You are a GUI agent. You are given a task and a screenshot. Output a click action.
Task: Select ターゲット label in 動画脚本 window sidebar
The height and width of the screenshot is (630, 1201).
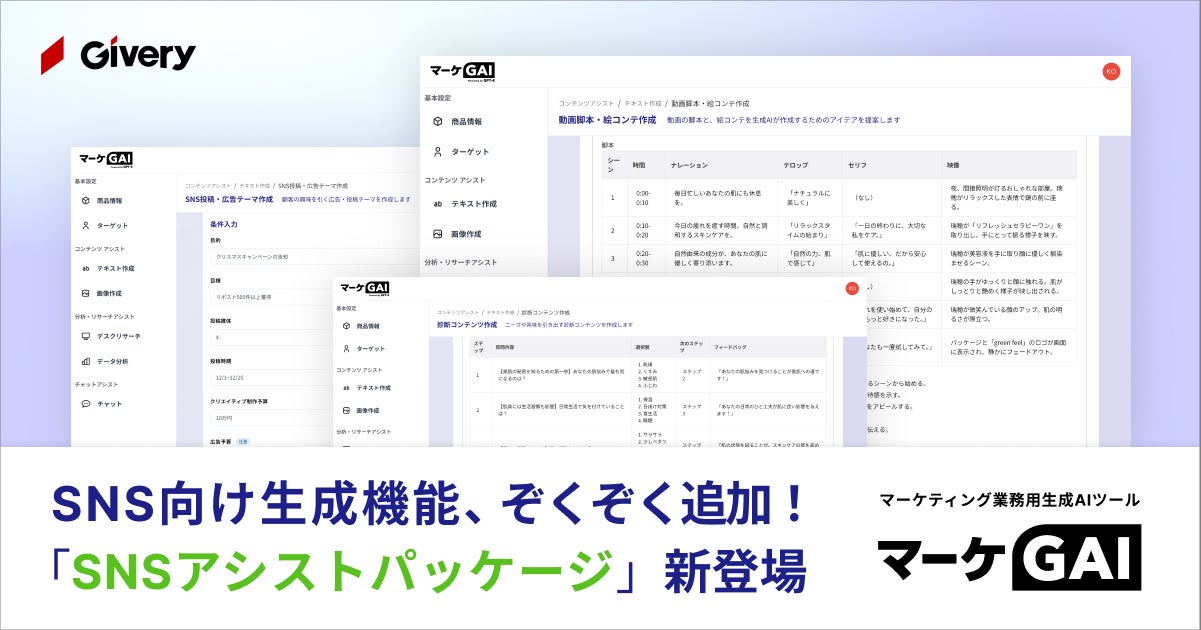(x=470, y=152)
